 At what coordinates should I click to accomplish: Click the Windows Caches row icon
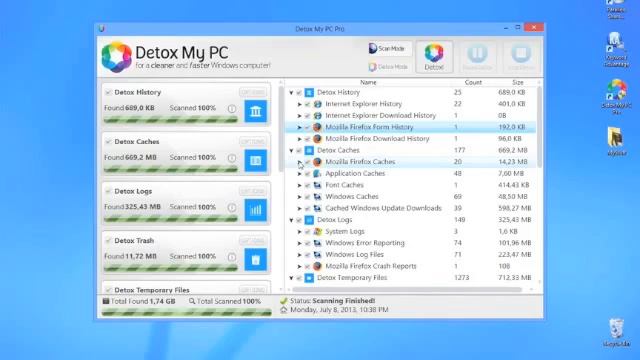(x=317, y=197)
